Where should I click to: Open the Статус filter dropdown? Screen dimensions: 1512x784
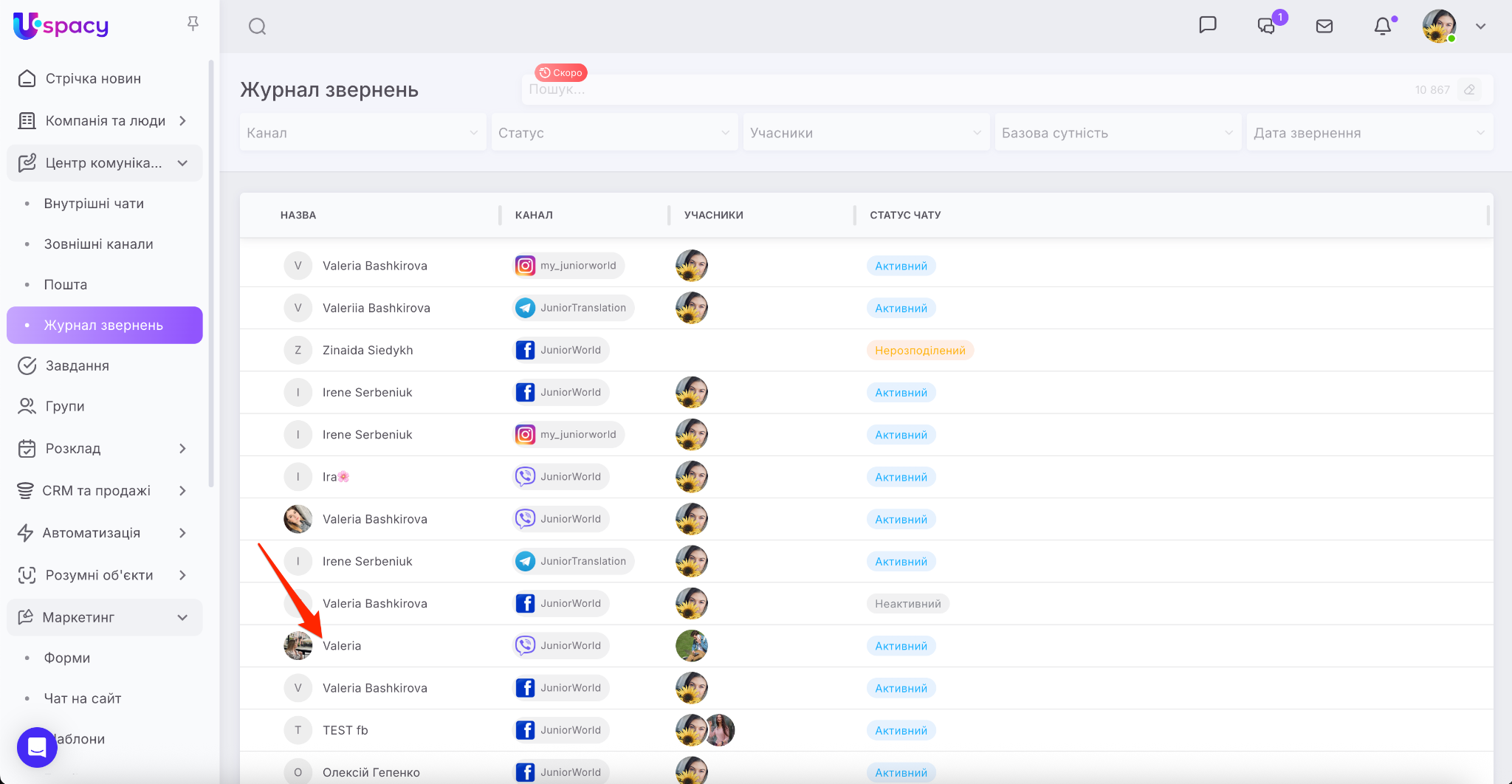pos(614,133)
